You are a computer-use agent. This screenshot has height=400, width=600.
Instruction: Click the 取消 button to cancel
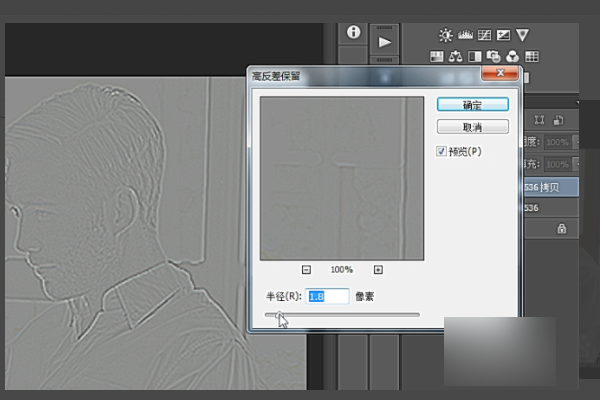[x=473, y=127]
